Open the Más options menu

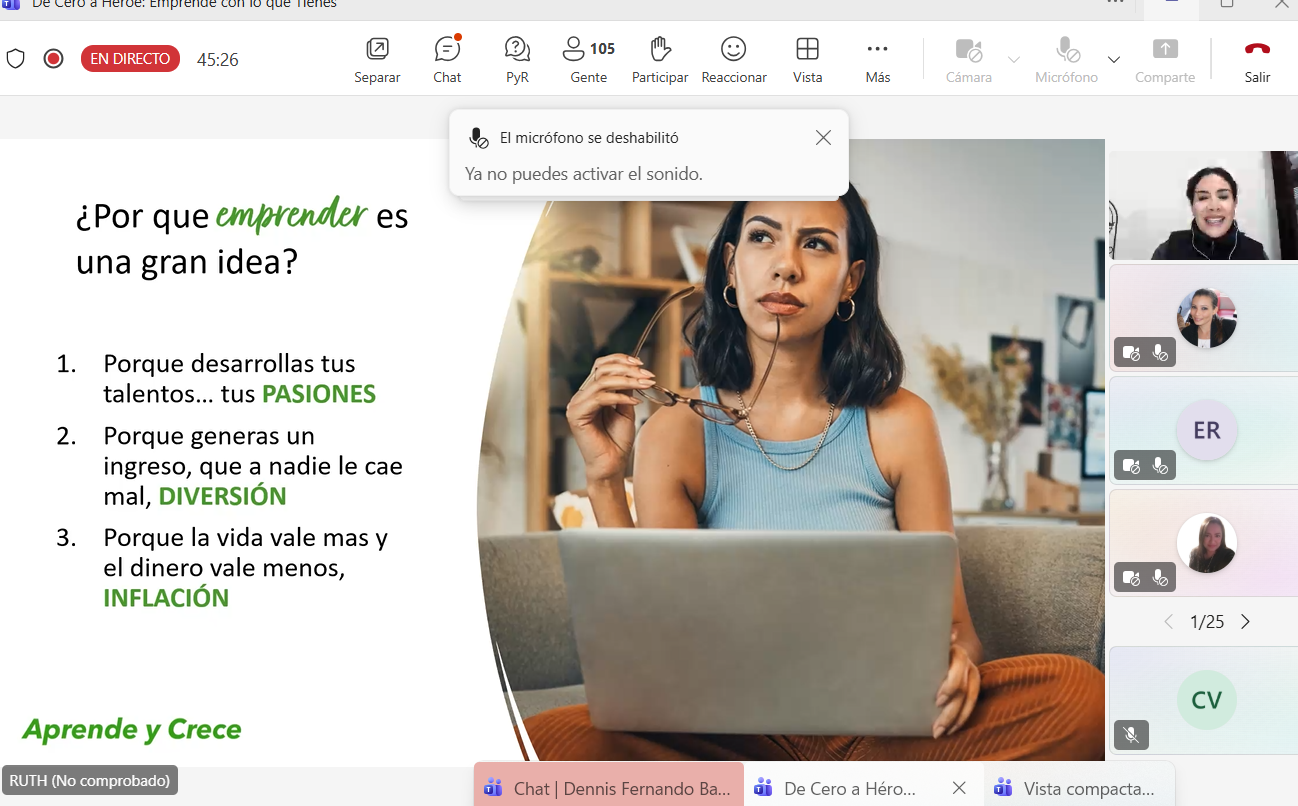[x=877, y=59]
